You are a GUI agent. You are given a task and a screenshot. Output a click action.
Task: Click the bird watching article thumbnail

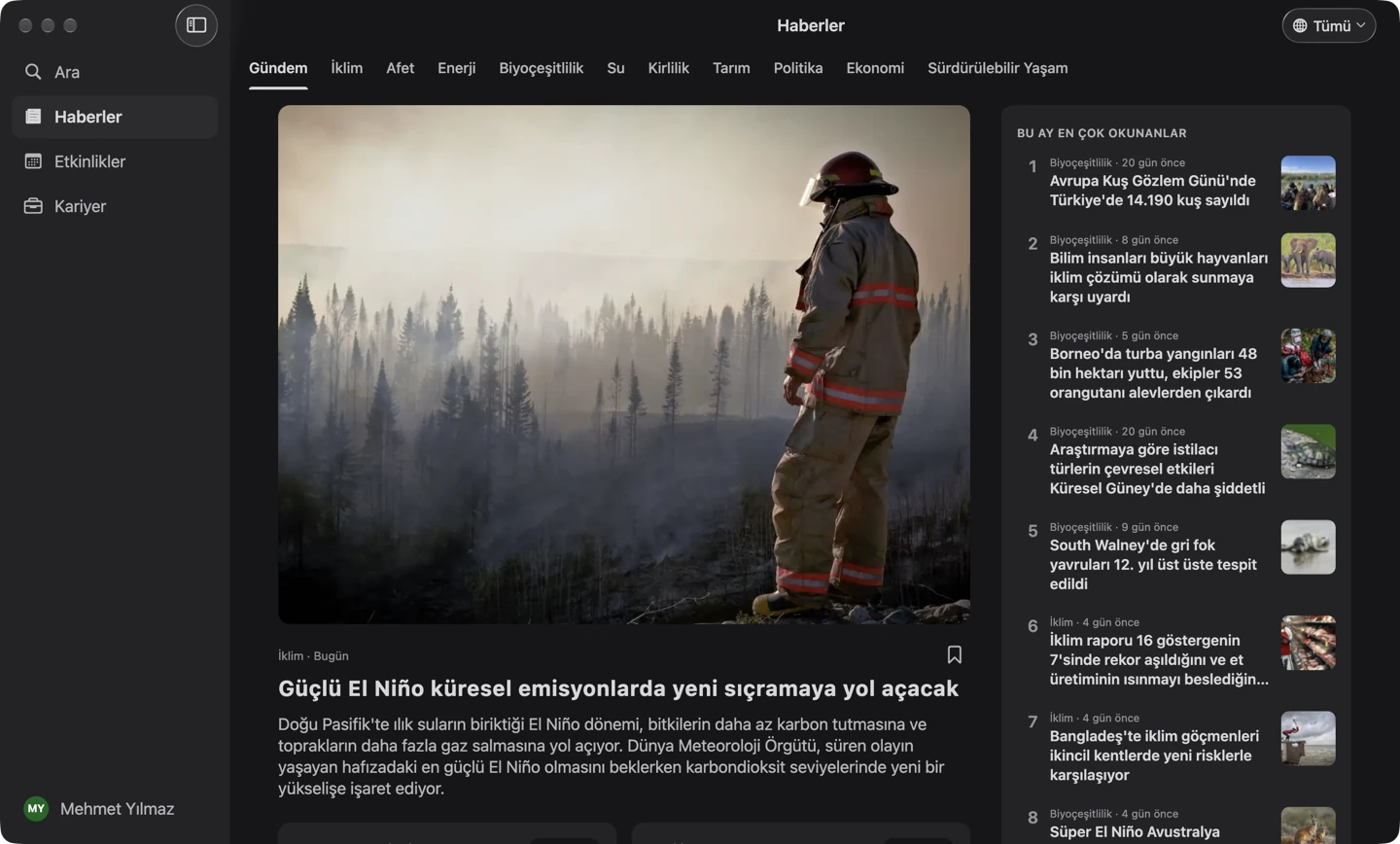pyautogui.click(x=1309, y=183)
